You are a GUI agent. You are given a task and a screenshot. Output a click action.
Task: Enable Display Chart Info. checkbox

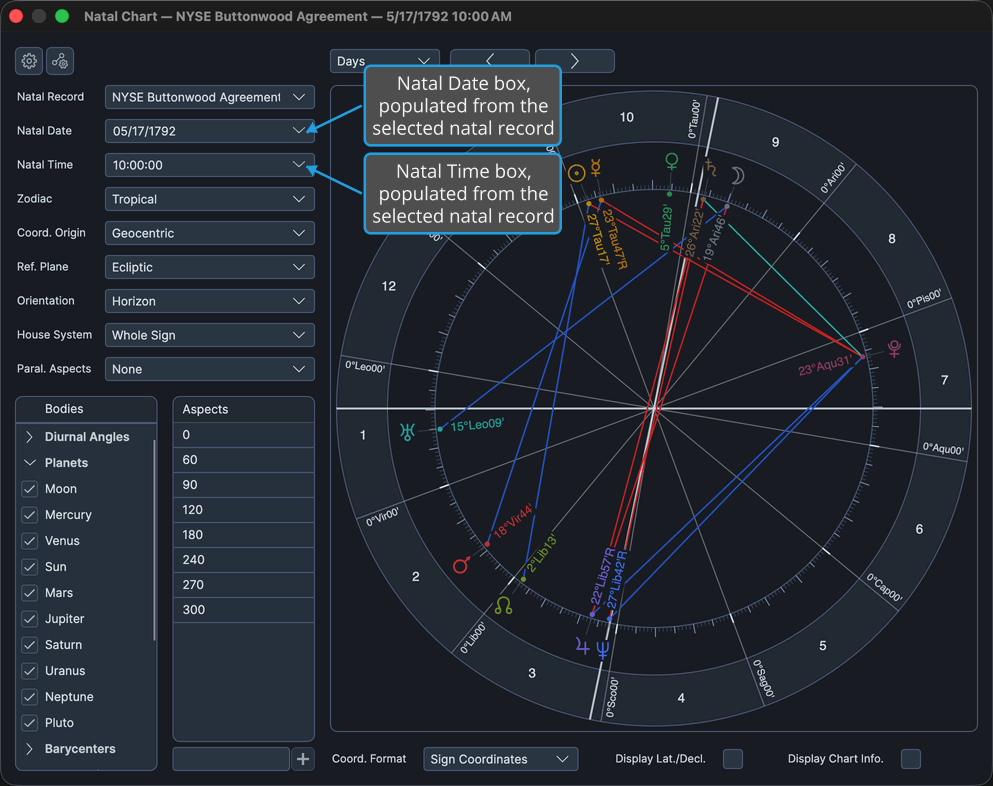pyautogui.click(x=911, y=759)
